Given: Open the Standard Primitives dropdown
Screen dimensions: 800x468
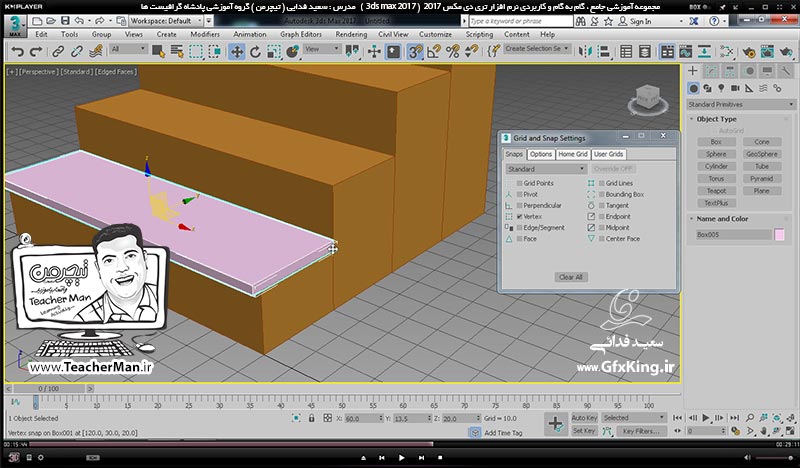Looking at the screenshot, I should 741,105.
